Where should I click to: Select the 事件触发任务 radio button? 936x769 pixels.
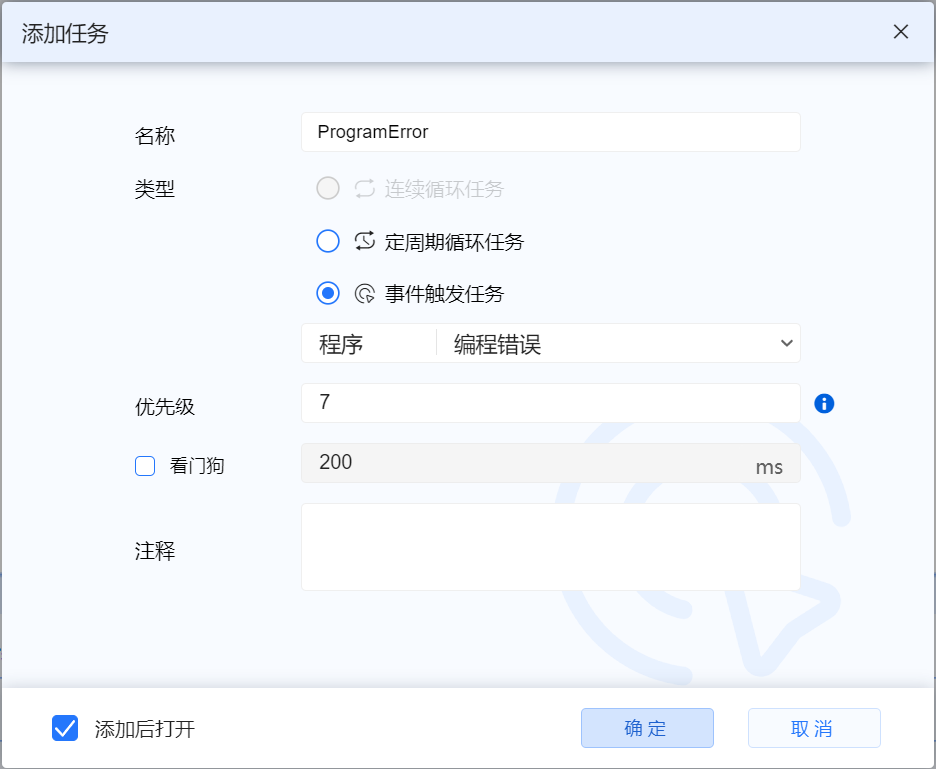point(327,293)
